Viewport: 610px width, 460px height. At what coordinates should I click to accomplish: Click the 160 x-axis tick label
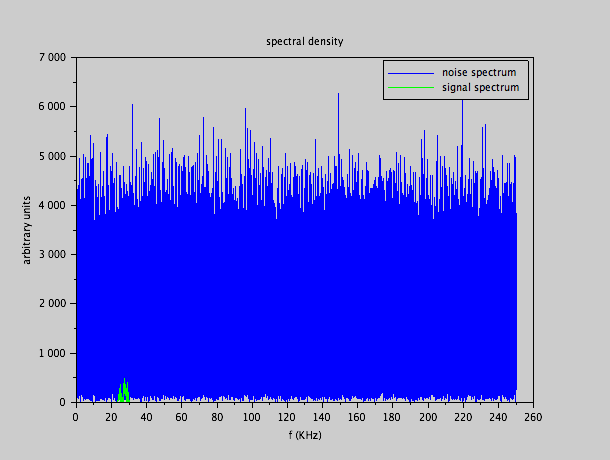click(357, 417)
